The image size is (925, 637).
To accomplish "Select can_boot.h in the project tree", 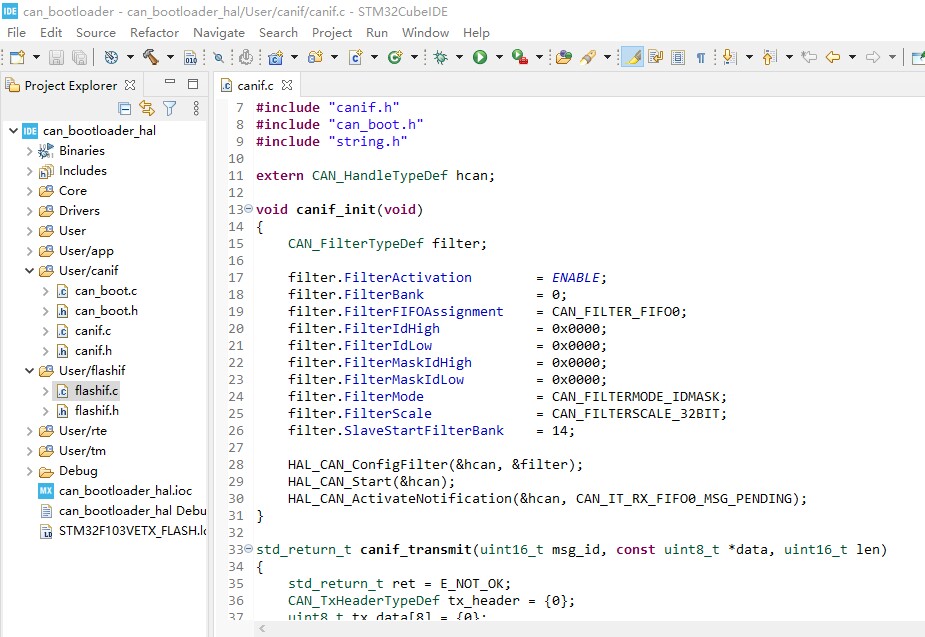I will [x=106, y=311].
